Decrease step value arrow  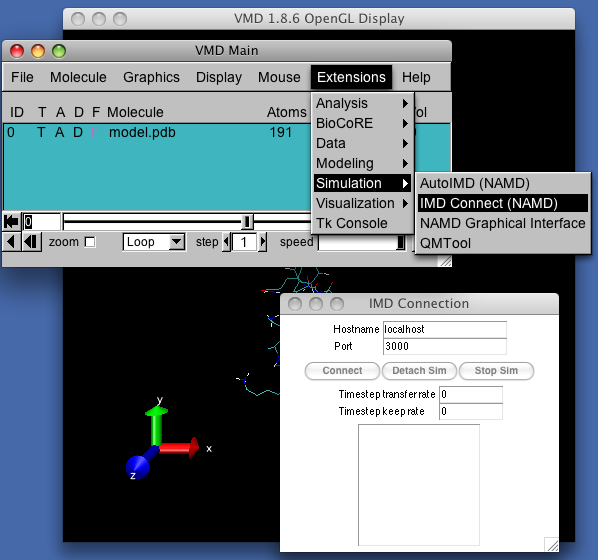[x=227, y=242]
